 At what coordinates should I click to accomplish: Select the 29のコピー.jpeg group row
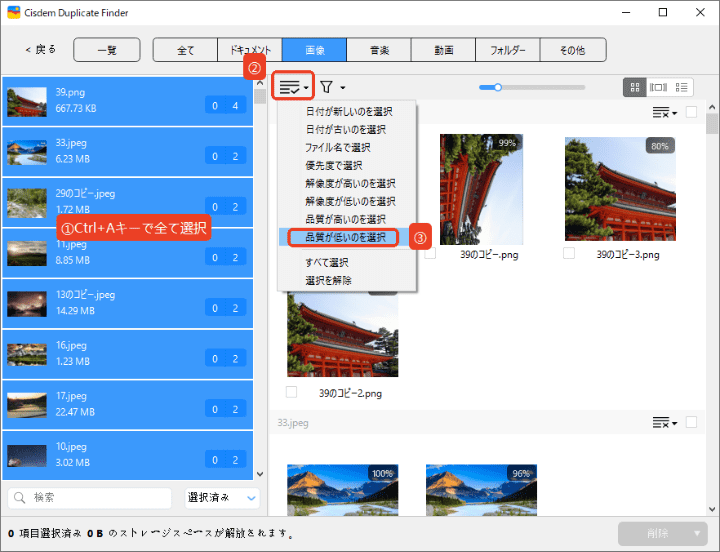128,203
